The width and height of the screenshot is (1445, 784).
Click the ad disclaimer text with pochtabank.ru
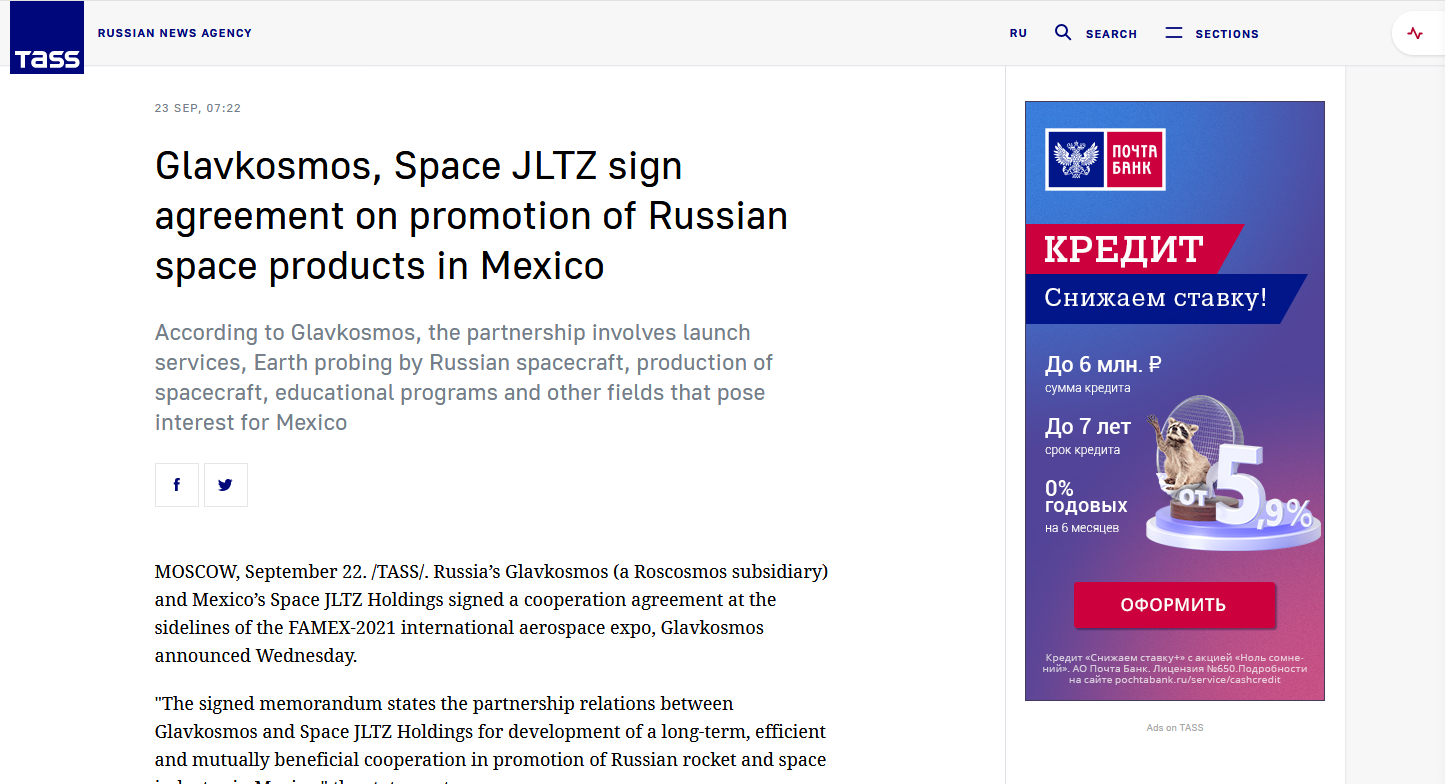point(1175,668)
